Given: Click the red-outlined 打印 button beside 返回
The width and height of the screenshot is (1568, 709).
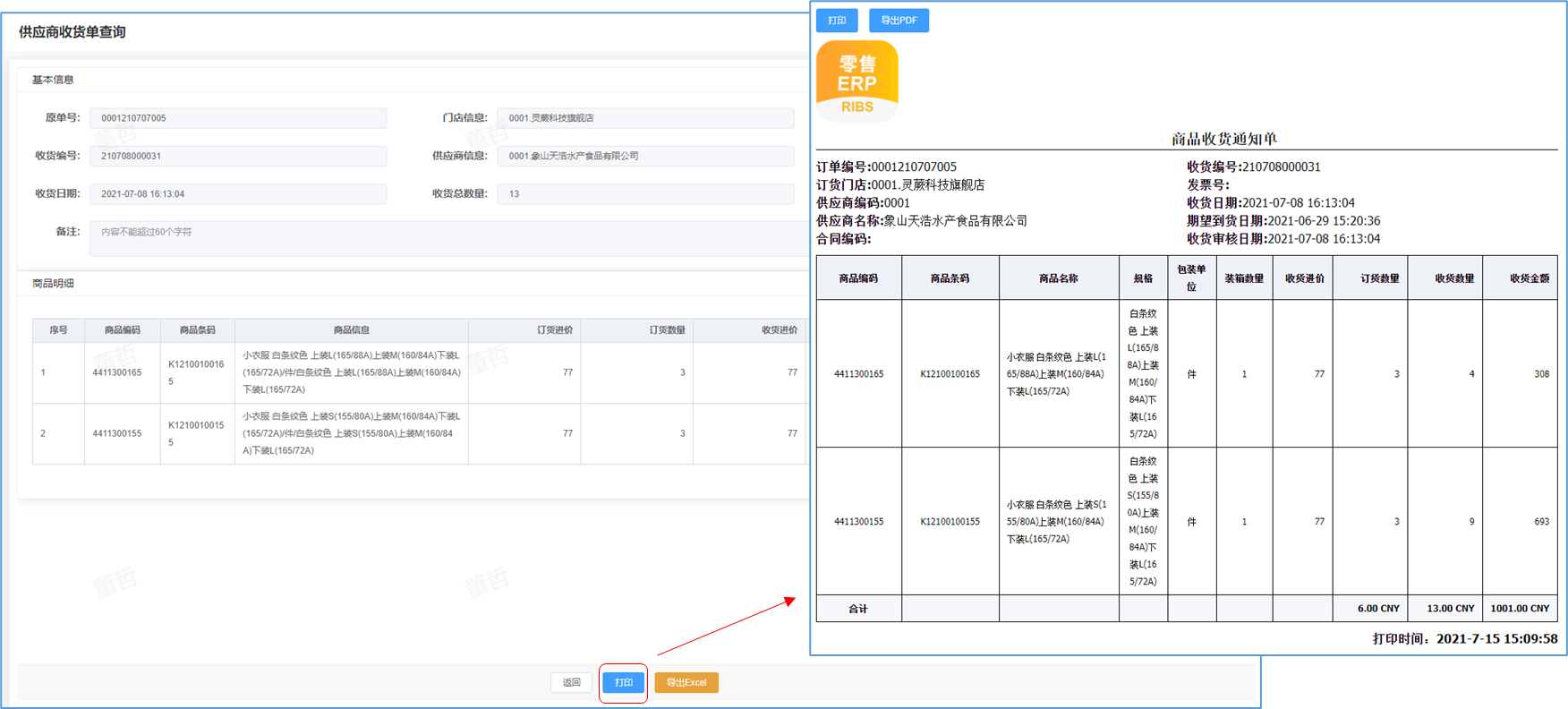Looking at the screenshot, I should [x=624, y=682].
